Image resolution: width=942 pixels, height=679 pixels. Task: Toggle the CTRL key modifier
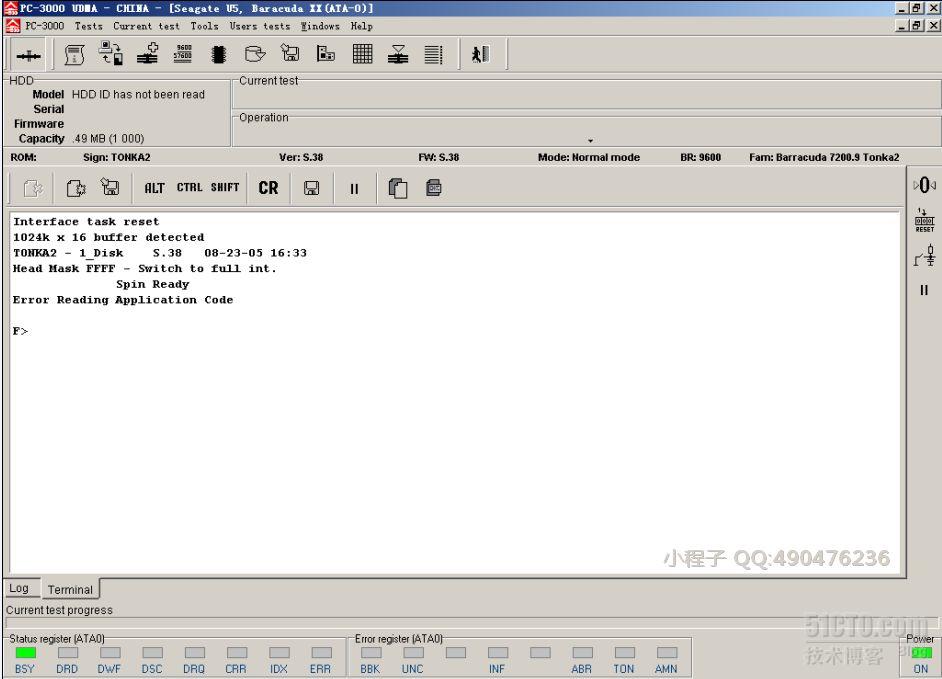(189, 187)
